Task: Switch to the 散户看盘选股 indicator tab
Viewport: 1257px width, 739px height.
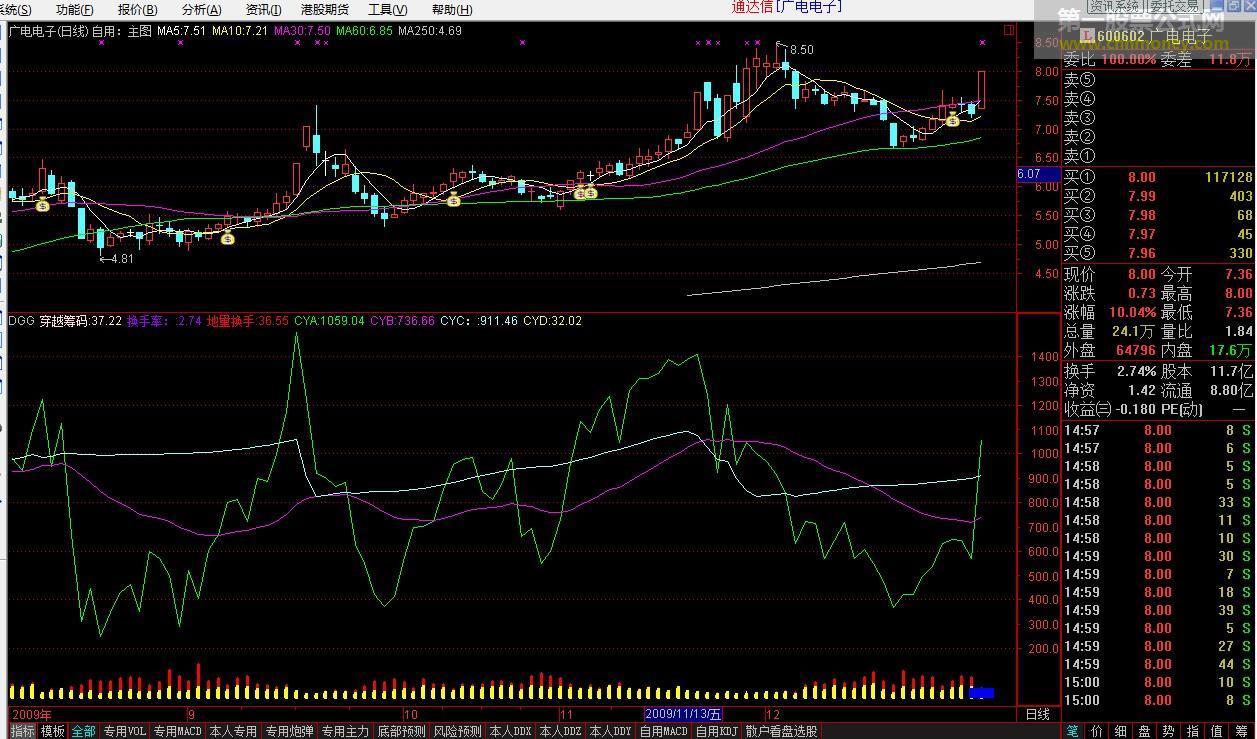Action: pos(781,731)
